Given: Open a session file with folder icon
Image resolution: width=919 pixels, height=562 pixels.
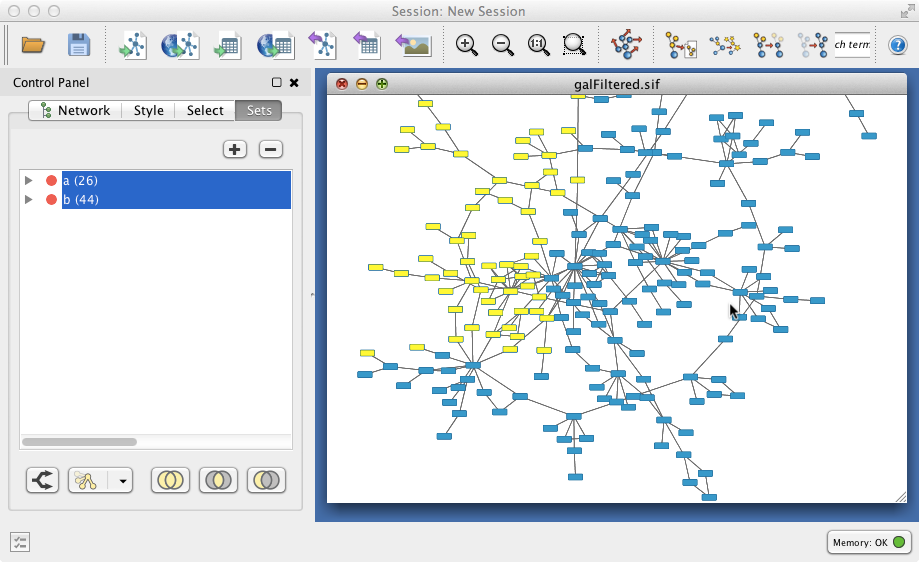Looking at the screenshot, I should 33,44.
